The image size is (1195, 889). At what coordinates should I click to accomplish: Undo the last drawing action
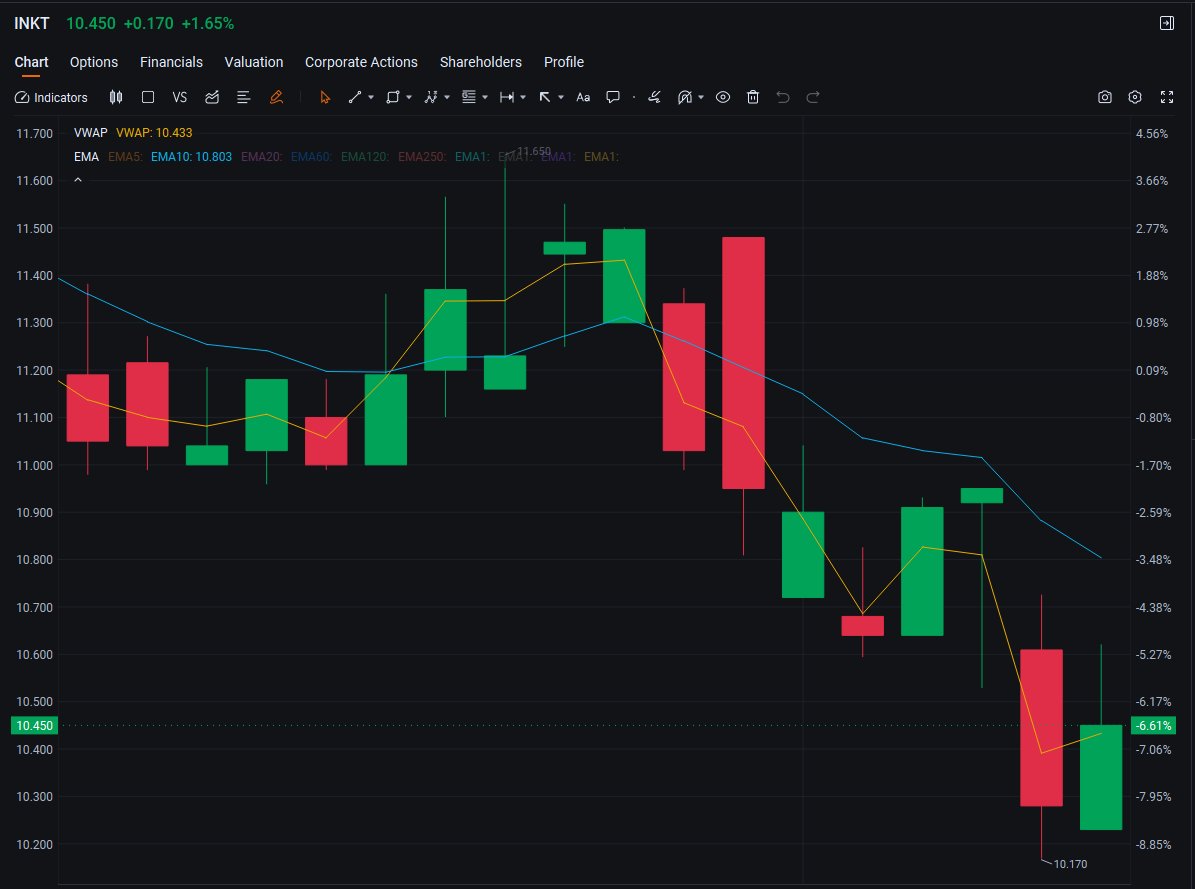783,97
